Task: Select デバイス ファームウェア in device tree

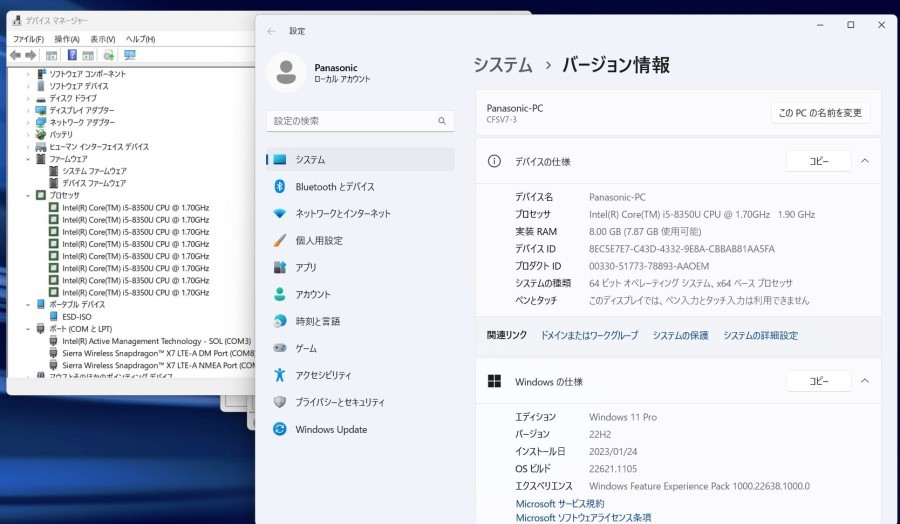Action: pos(94,183)
